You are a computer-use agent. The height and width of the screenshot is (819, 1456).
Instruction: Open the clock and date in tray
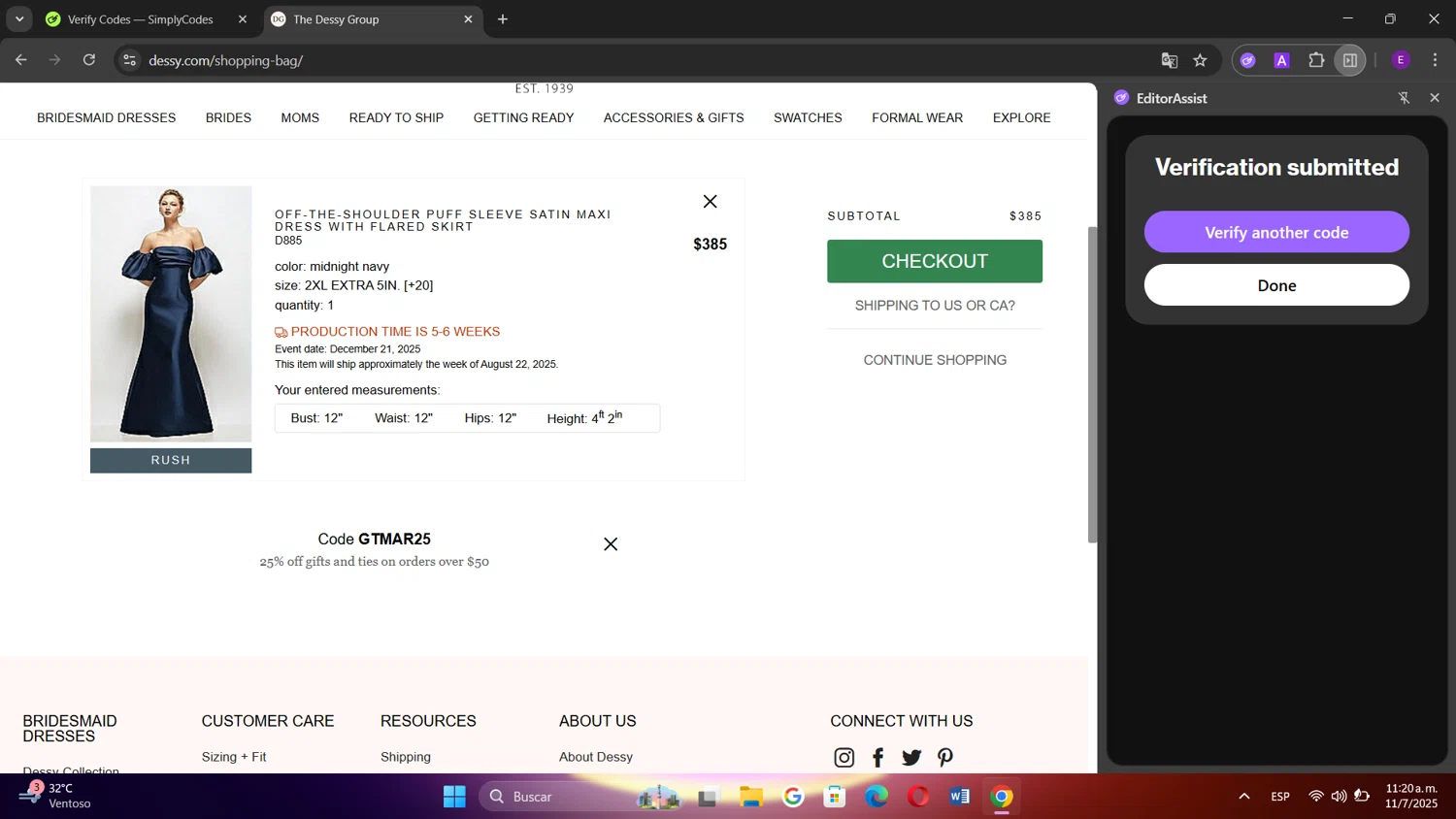click(1411, 796)
